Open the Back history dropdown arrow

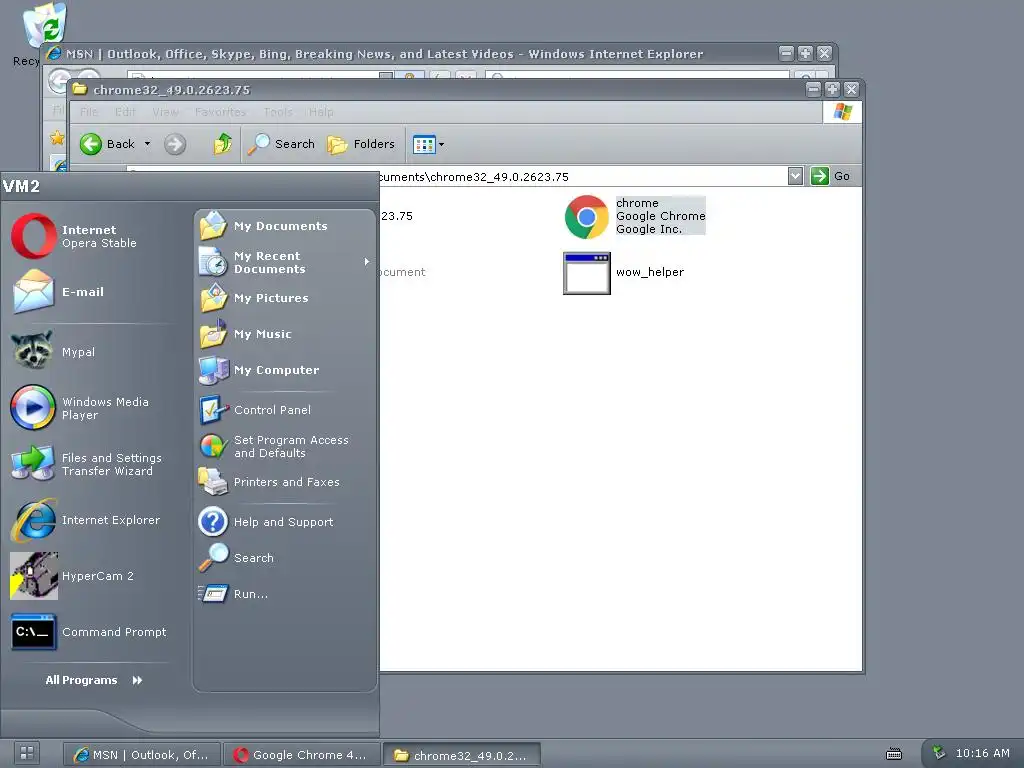pyautogui.click(x=148, y=144)
